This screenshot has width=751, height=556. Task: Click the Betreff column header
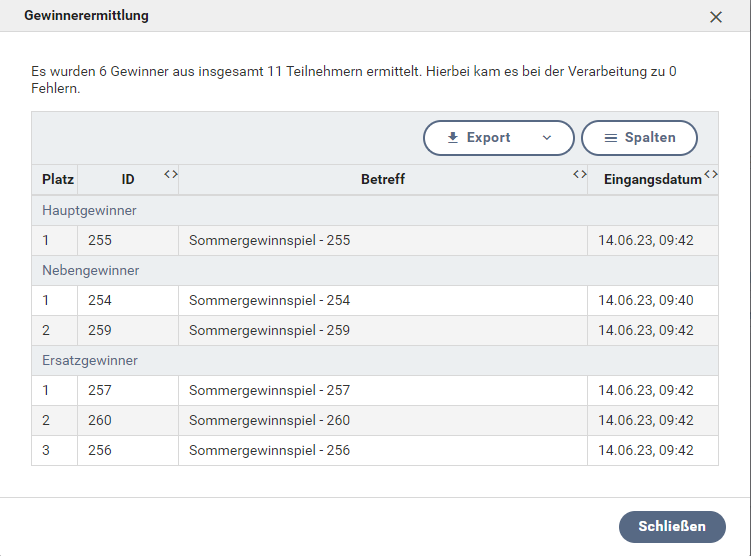click(x=382, y=180)
